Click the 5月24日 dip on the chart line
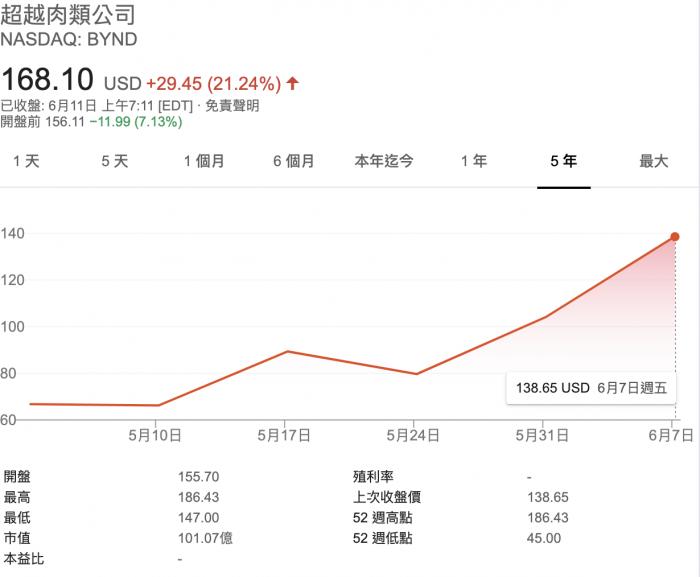 [416, 374]
